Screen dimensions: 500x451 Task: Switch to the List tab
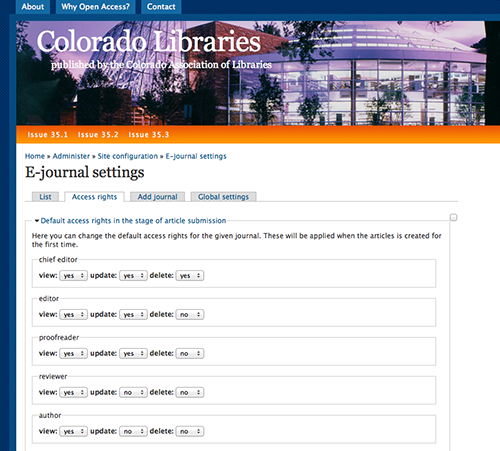pyautogui.click(x=45, y=197)
